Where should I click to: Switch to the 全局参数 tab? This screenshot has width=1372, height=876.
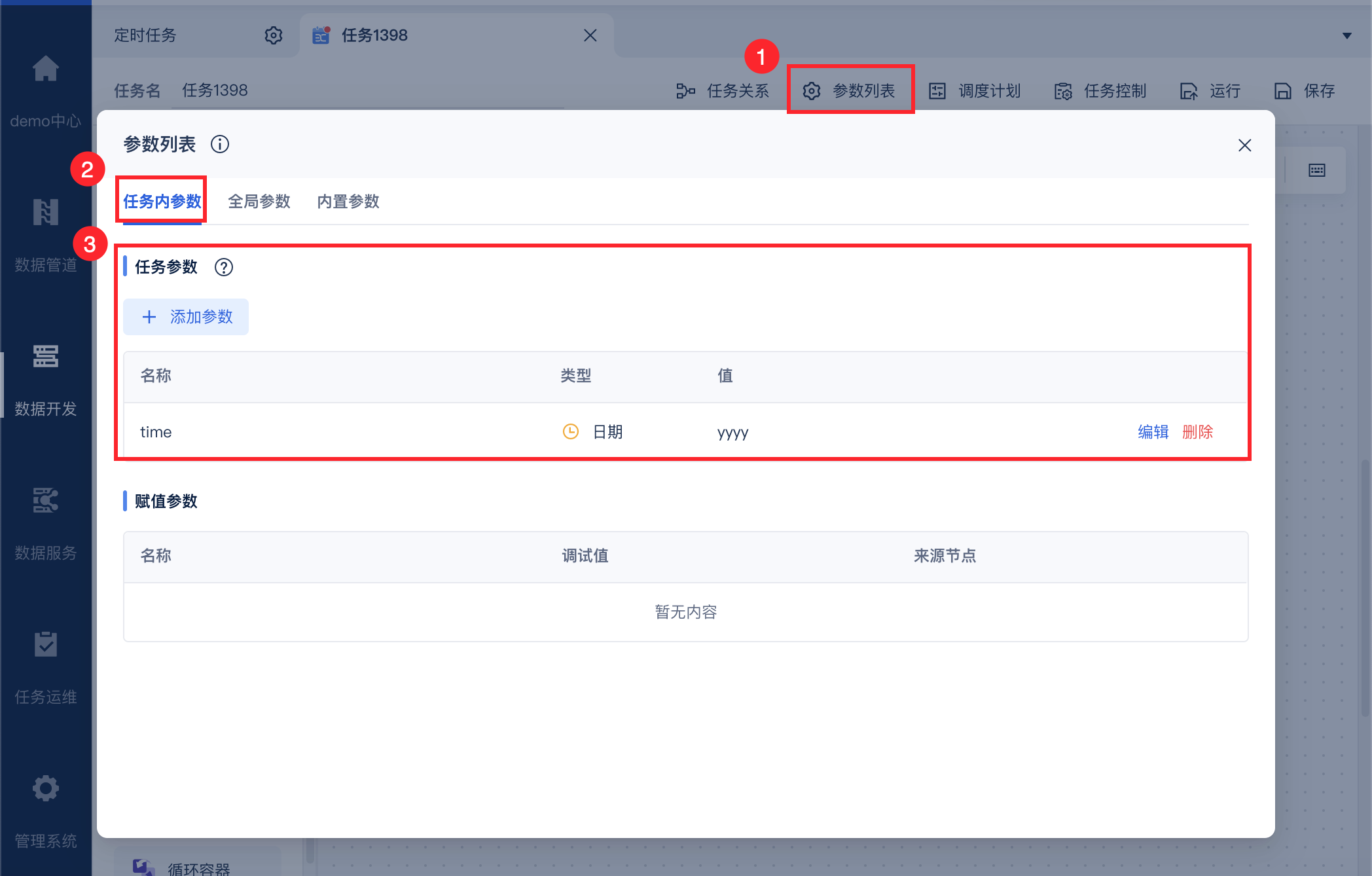point(259,201)
